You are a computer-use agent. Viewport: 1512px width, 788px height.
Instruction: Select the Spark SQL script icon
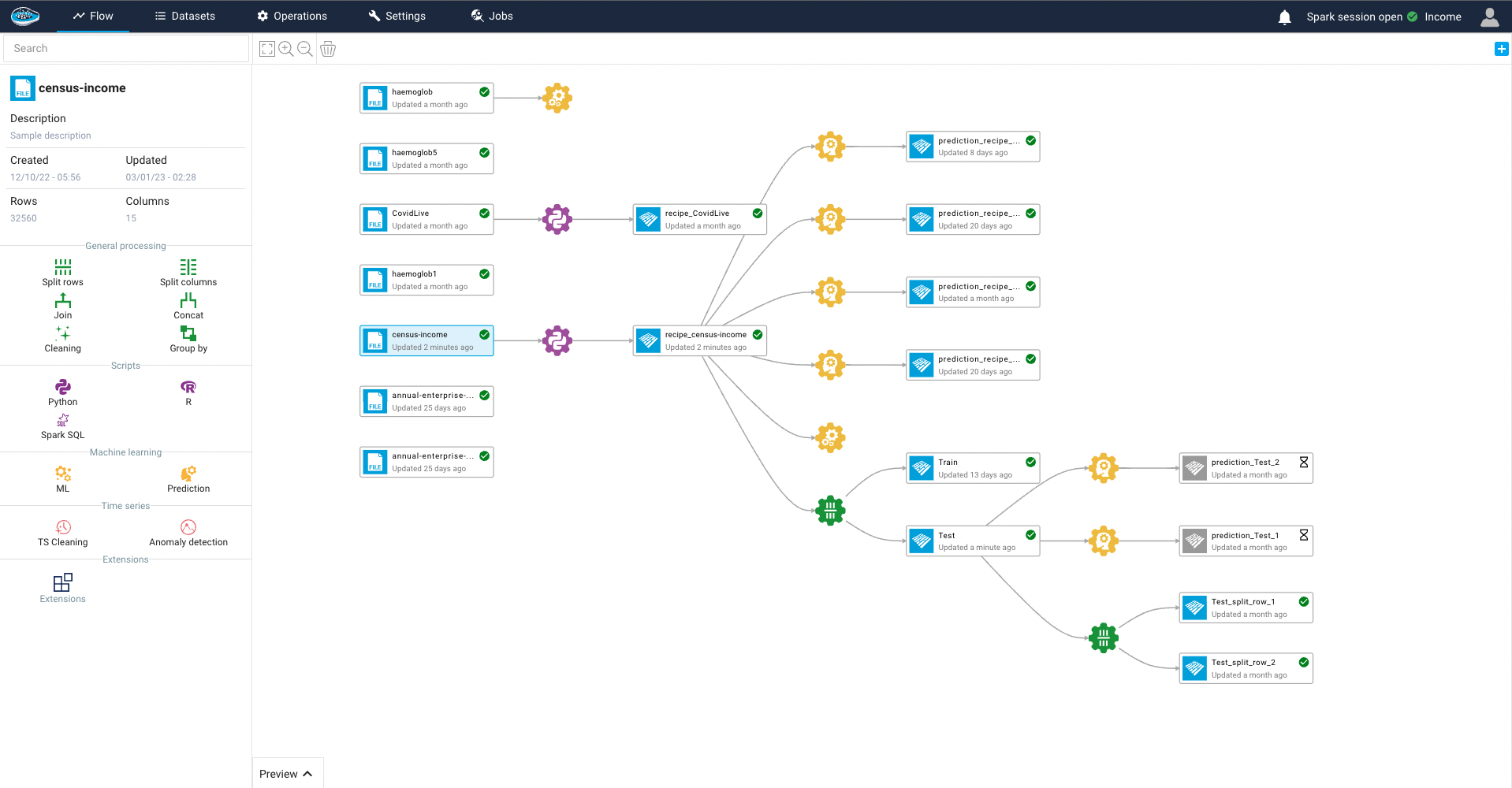pos(62,421)
